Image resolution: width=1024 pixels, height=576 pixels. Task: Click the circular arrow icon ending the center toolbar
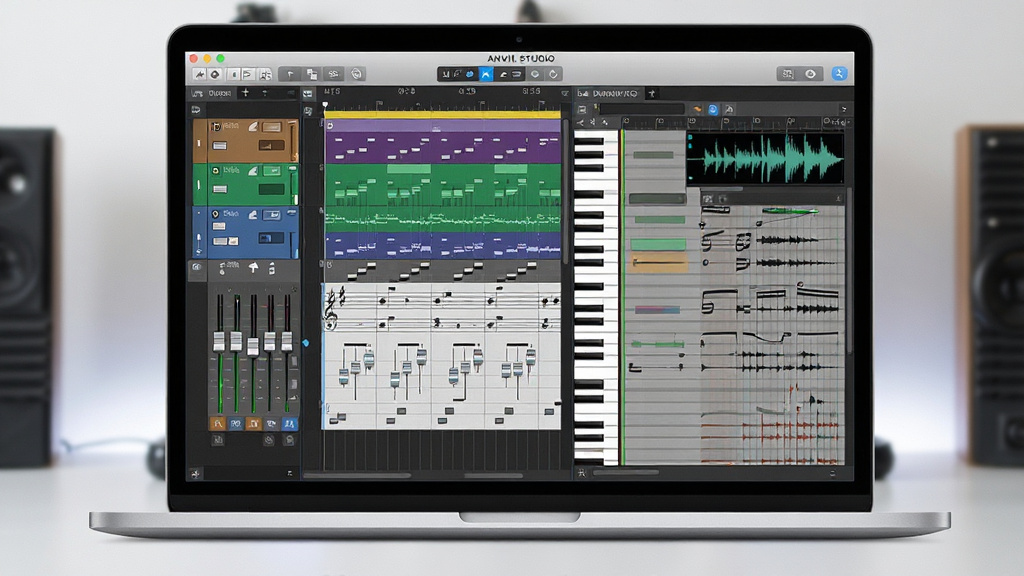pos(553,74)
